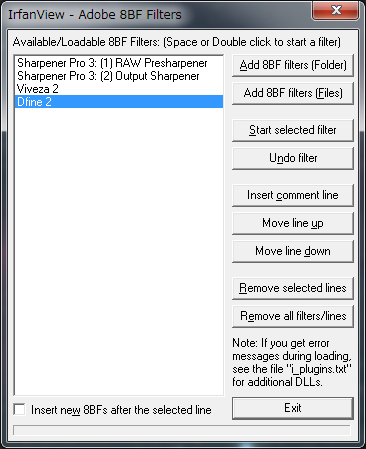Select the Viveza 2 filter
This screenshot has height=449, width=366.
point(119,89)
